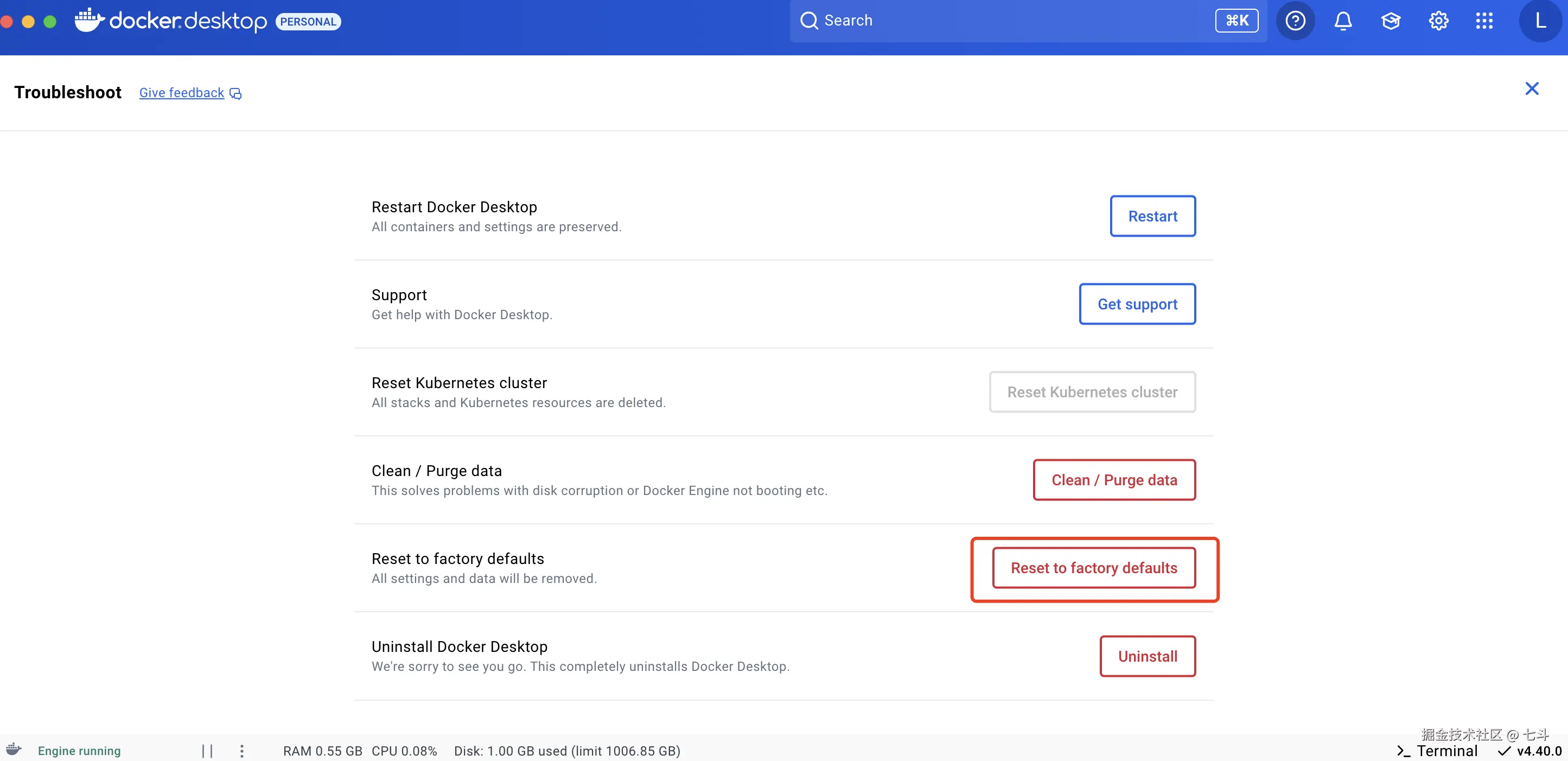Click the disk corruption description text
Image resolution: width=1568 pixels, height=761 pixels.
tap(600, 491)
